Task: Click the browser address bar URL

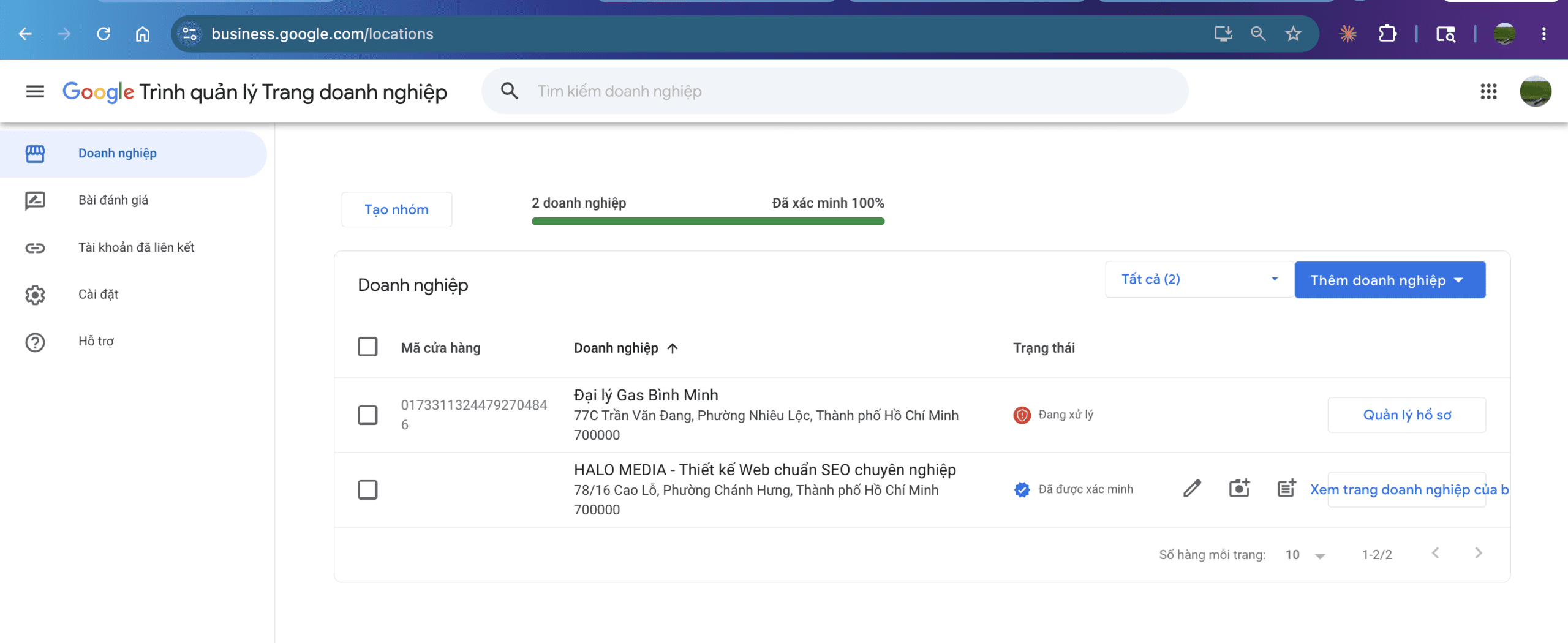Action: [322, 34]
